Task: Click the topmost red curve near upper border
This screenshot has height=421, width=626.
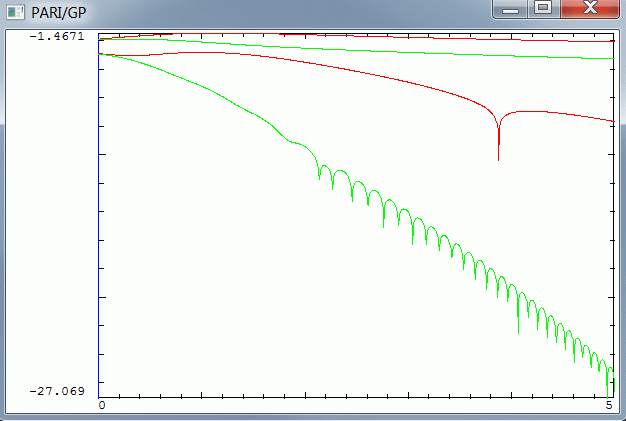Action: [x=300, y=35]
